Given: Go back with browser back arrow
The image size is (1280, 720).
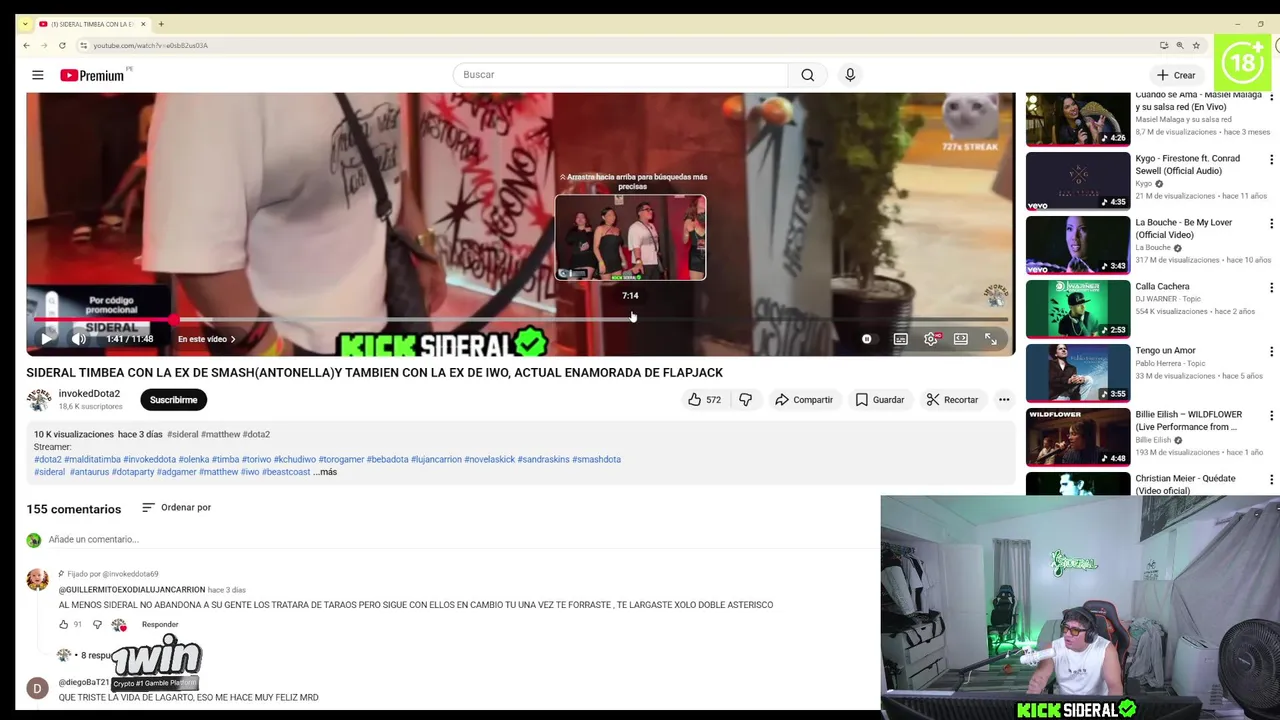Looking at the screenshot, I should (27, 45).
